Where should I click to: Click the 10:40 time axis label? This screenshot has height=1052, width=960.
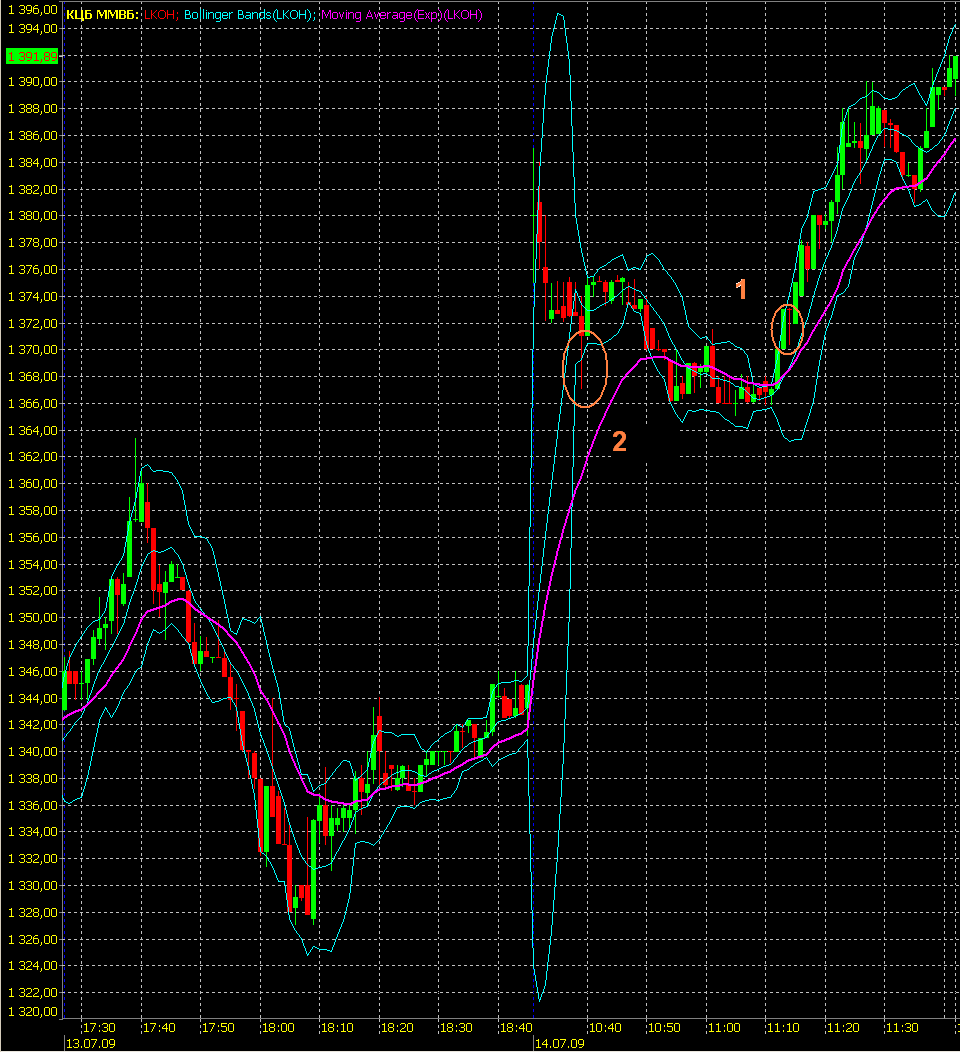point(604,1028)
